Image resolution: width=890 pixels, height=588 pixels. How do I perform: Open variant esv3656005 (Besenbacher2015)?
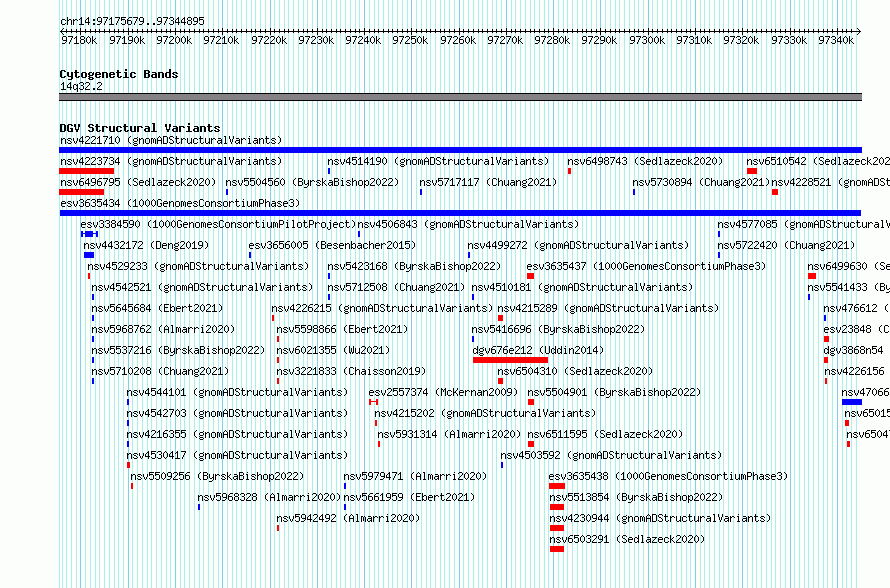[332, 245]
